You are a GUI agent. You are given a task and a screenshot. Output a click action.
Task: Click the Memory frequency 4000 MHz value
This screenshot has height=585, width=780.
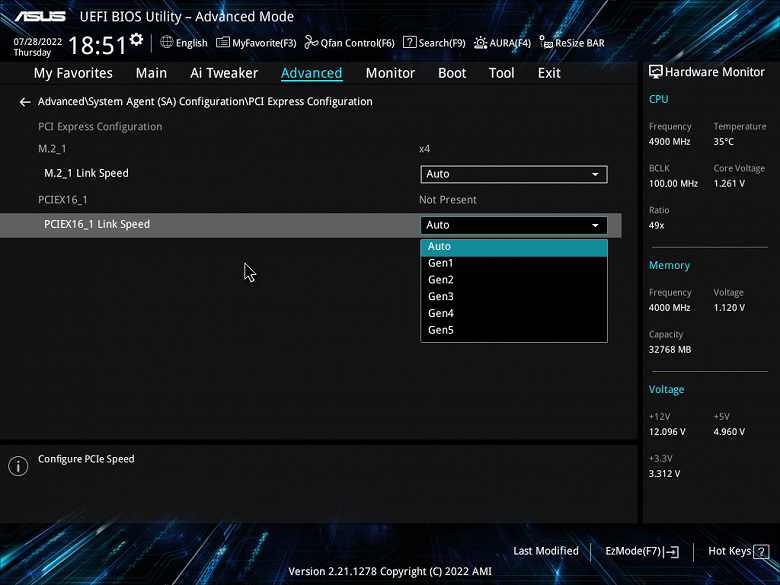[x=669, y=308]
